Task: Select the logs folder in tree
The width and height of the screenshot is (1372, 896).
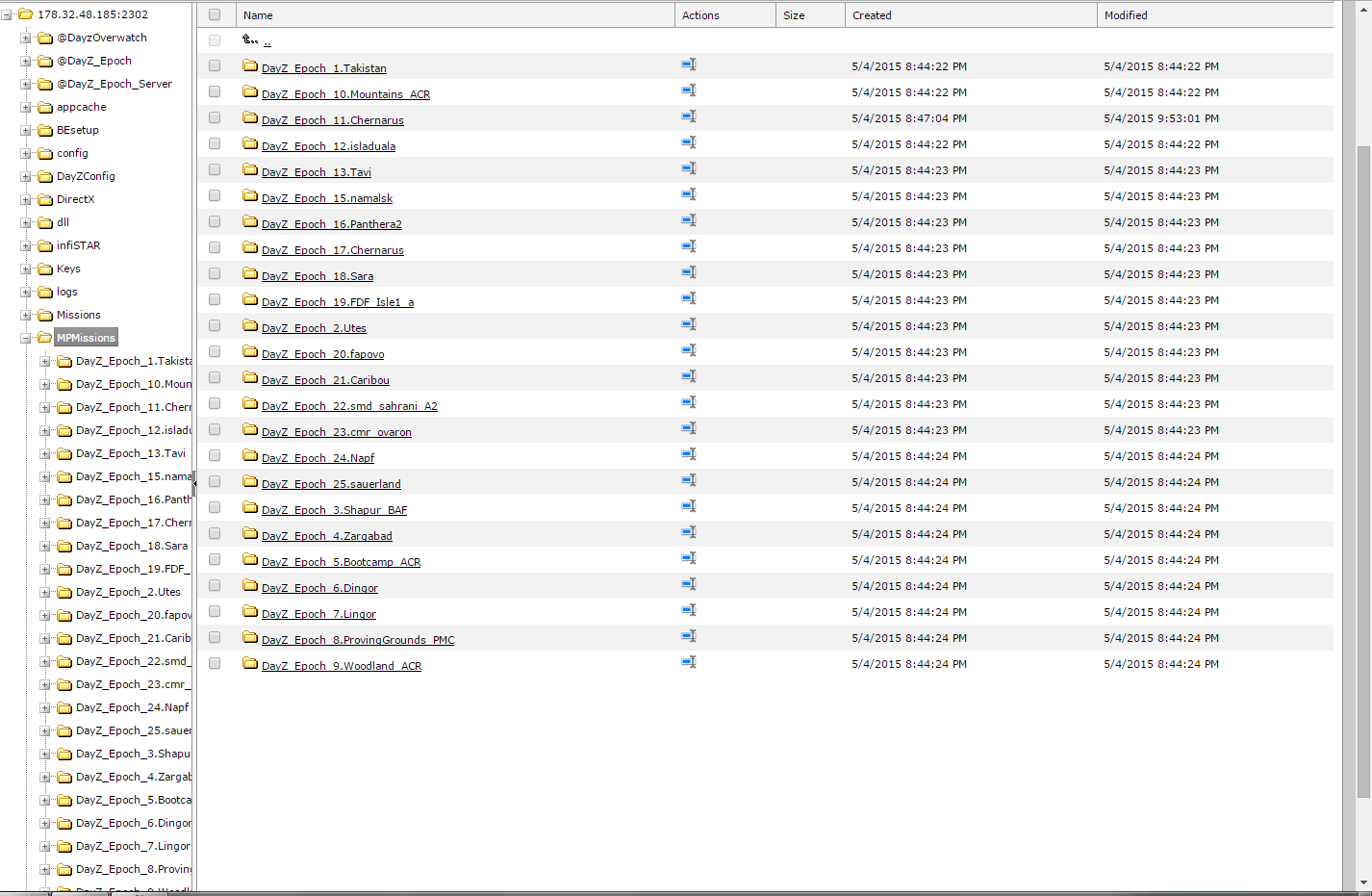Action: tap(67, 292)
